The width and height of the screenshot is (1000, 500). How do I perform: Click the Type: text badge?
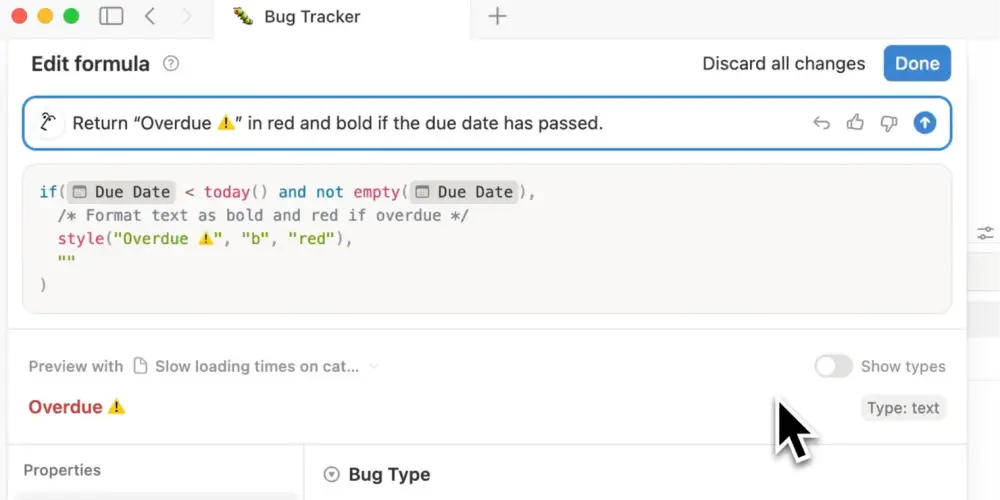(x=903, y=407)
